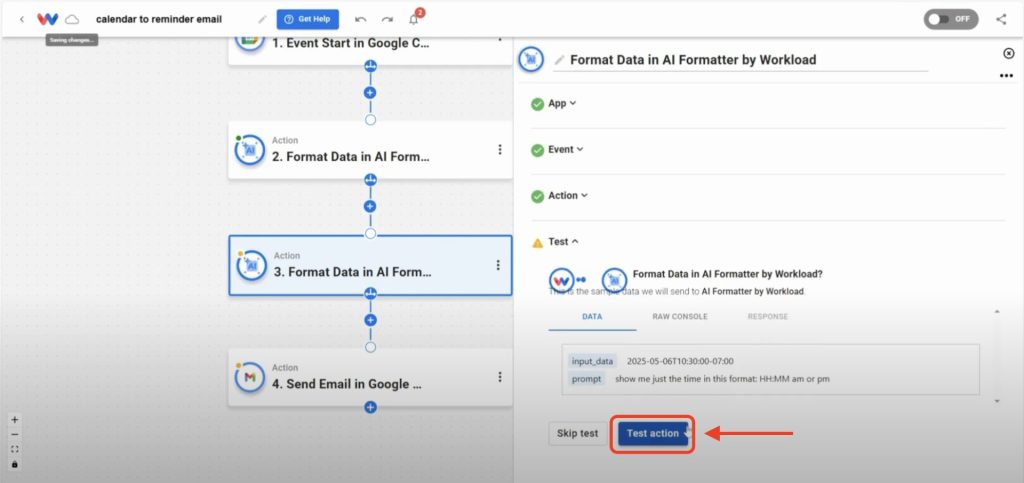This screenshot has width=1024, height=483.
Task: Zoom out on the canvas
Action: (15, 435)
